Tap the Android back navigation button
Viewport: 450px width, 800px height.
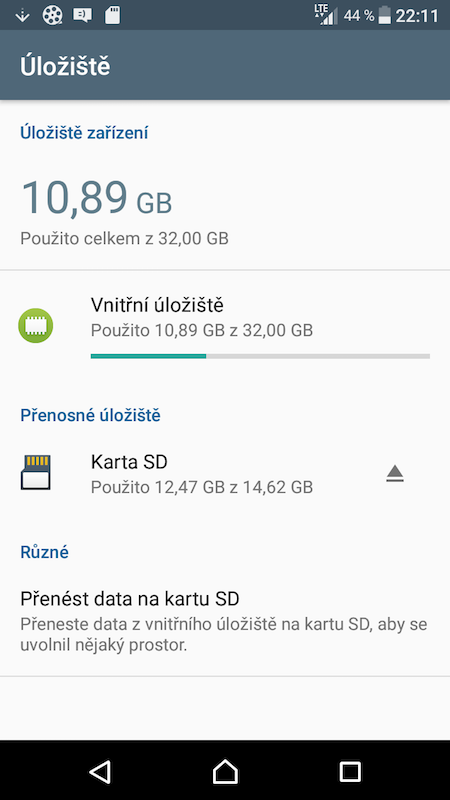[100, 771]
